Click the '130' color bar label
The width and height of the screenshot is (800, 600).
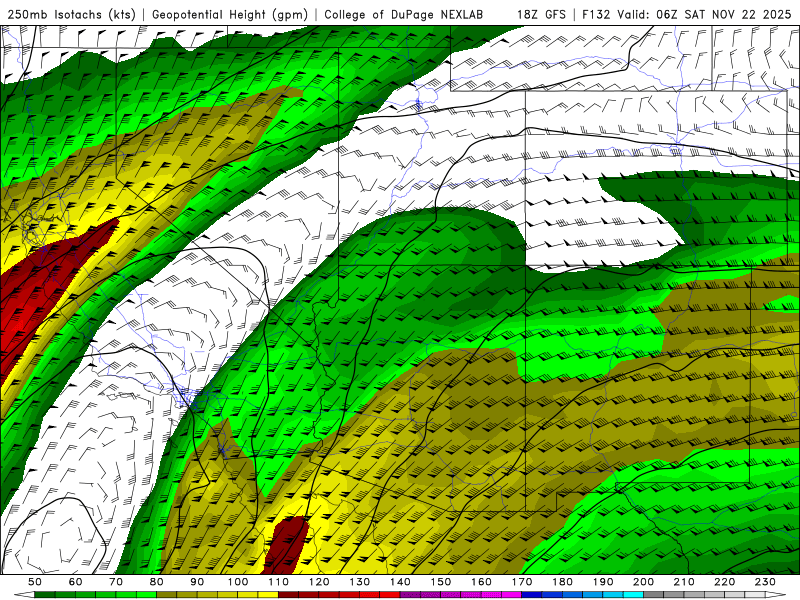[359, 582]
